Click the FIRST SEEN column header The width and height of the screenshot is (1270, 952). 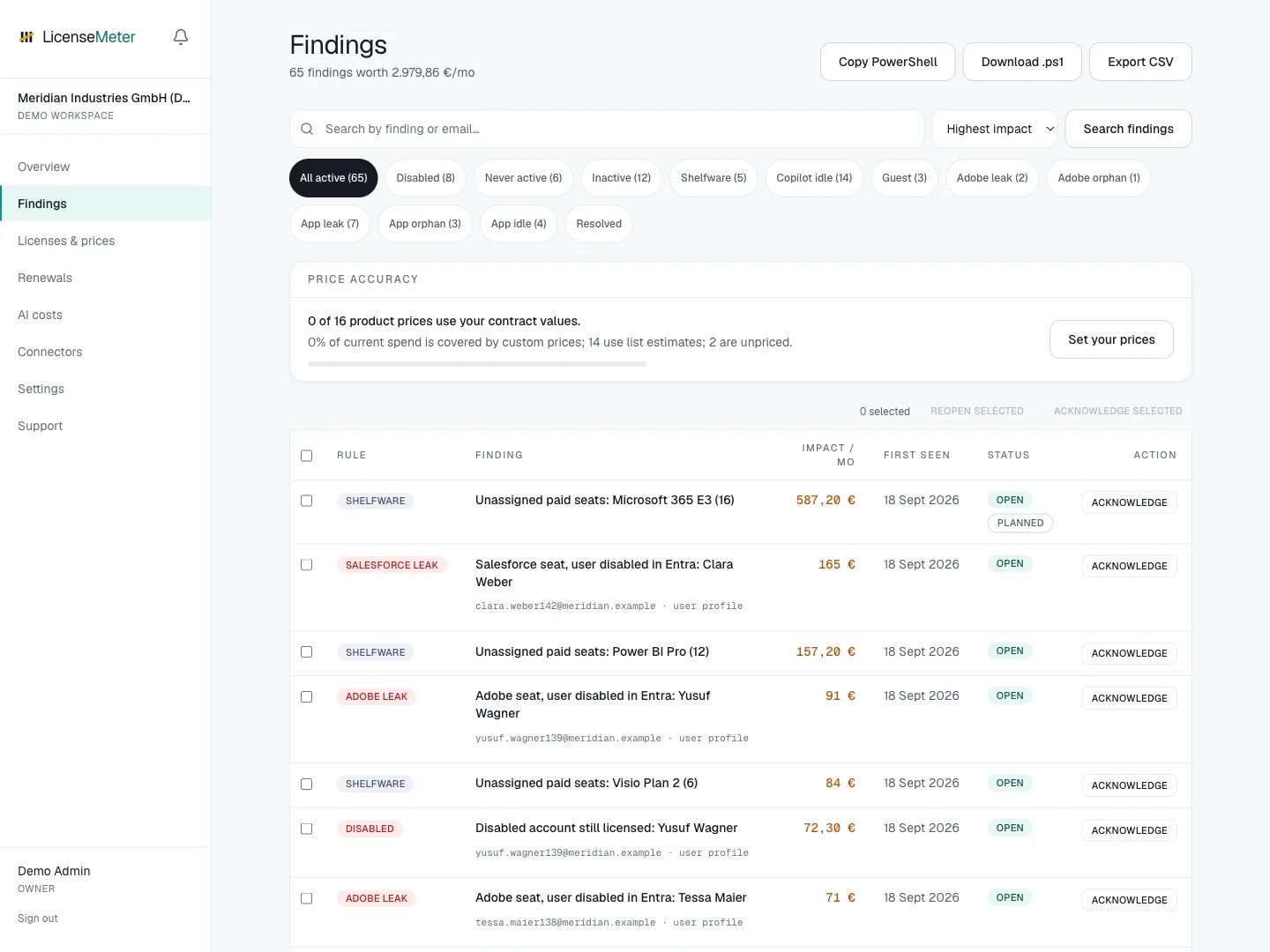tap(917, 456)
